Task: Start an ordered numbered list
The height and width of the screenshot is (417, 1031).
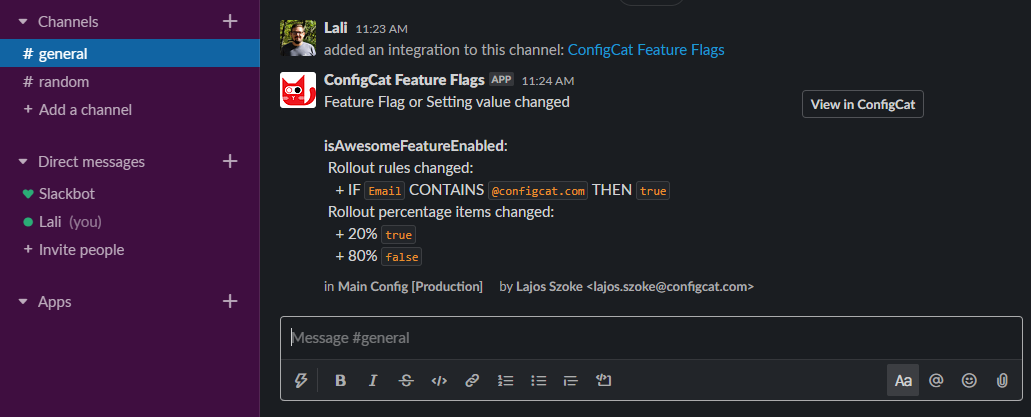Action: pos(505,380)
